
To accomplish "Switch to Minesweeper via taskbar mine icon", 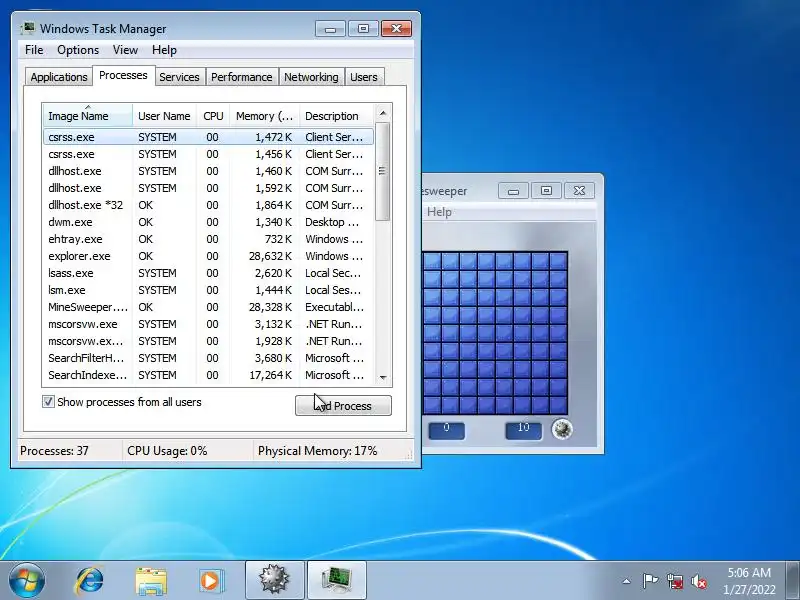I will pyautogui.click(x=274, y=580).
